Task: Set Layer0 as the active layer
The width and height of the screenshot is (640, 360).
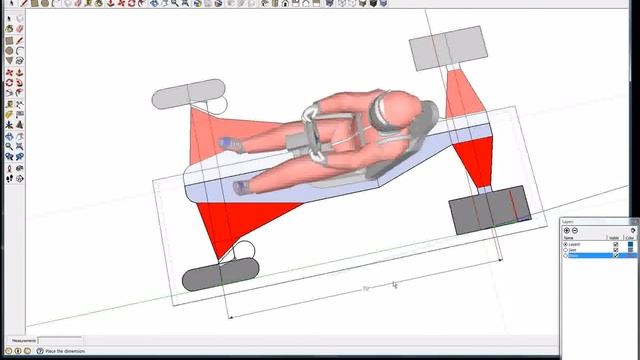Action: (566, 244)
